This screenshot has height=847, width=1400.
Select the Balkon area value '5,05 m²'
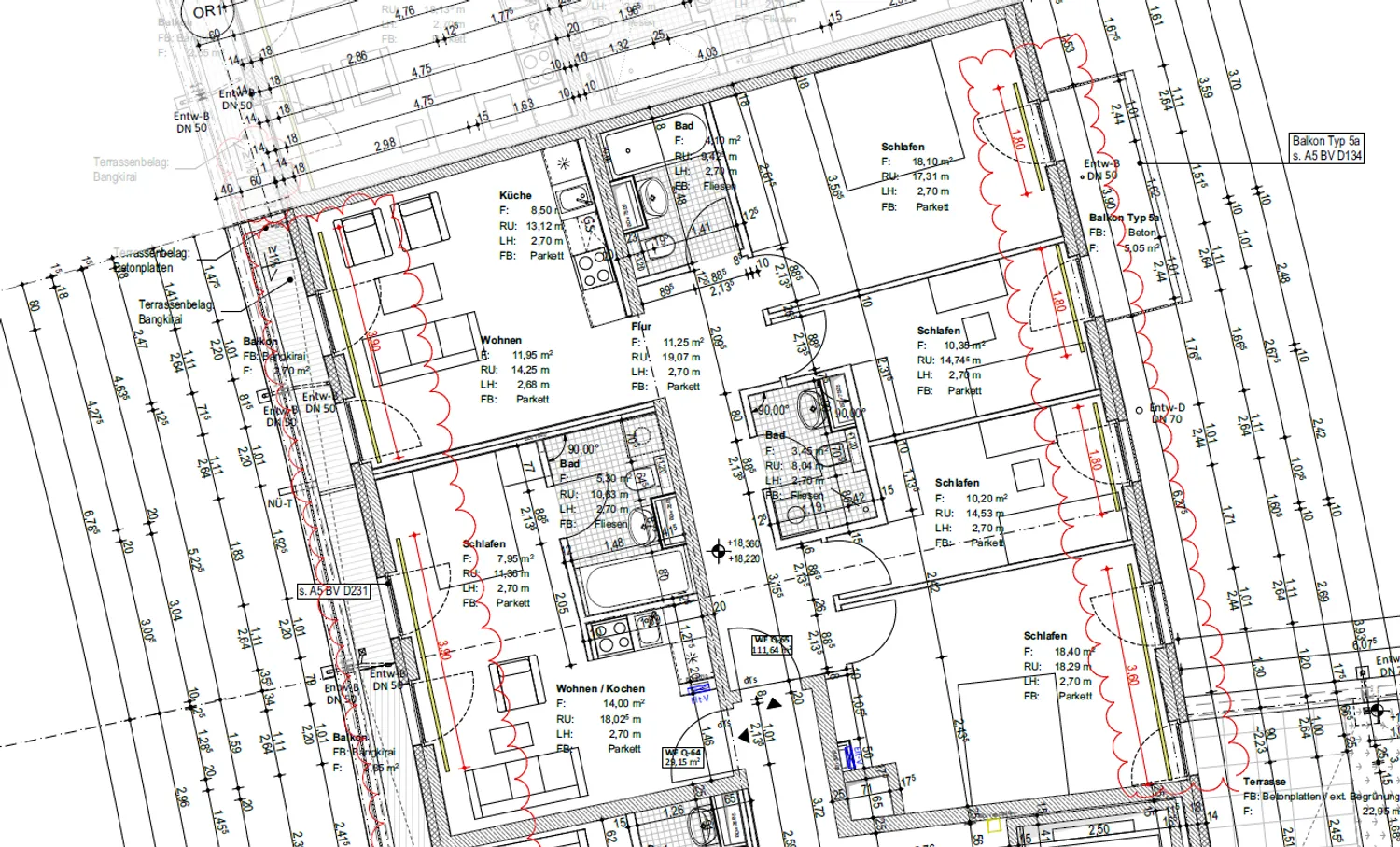pos(1141,247)
